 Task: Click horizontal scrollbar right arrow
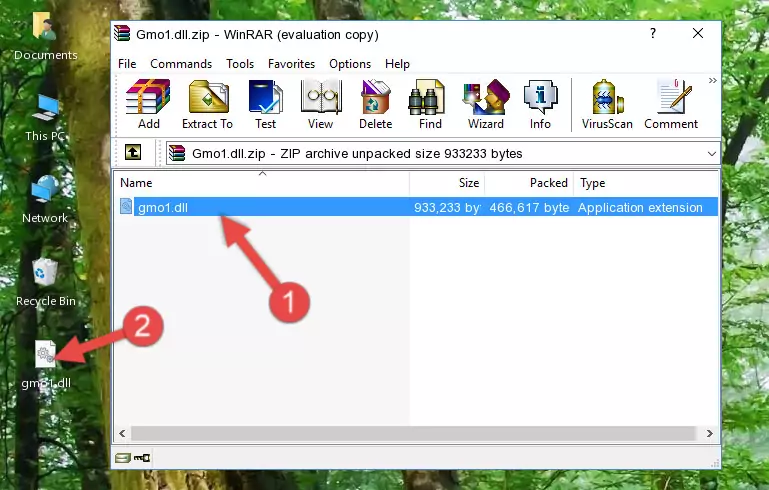click(x=709, y=434)
